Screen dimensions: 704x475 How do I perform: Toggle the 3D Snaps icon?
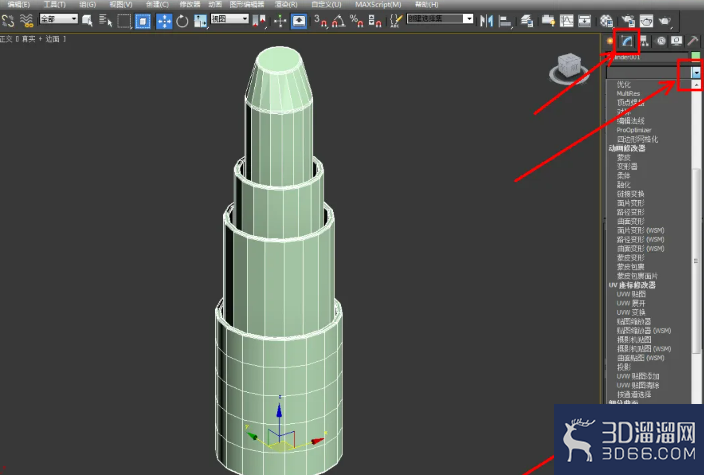(x=321, y=21)
